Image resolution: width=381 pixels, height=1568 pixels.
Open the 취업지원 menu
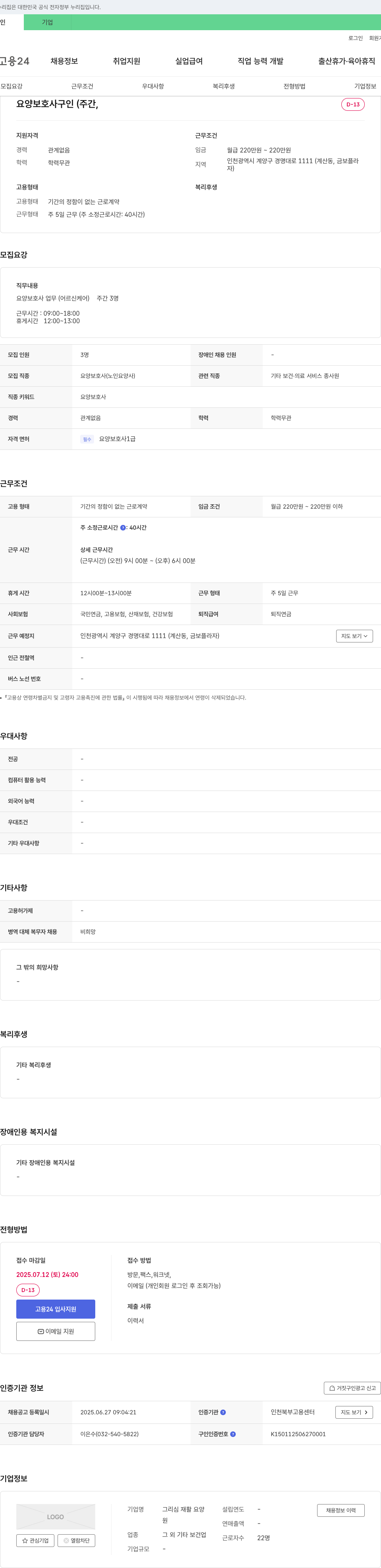tap(127, 61)
